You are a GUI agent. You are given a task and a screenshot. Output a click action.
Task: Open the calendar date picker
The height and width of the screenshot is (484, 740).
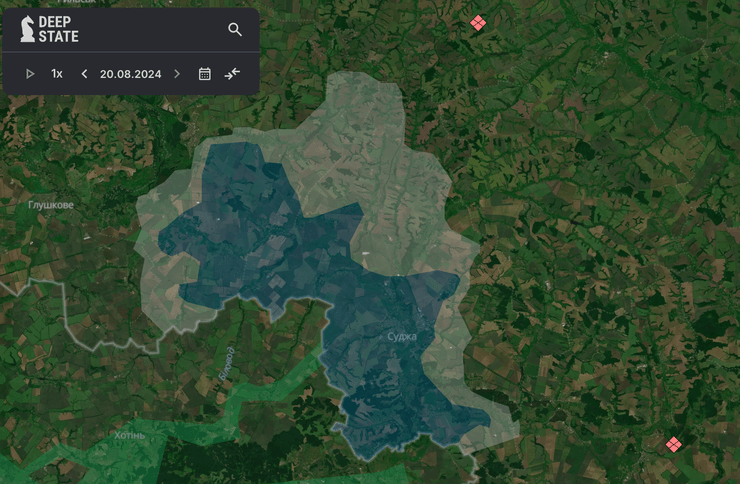point(205,74)
